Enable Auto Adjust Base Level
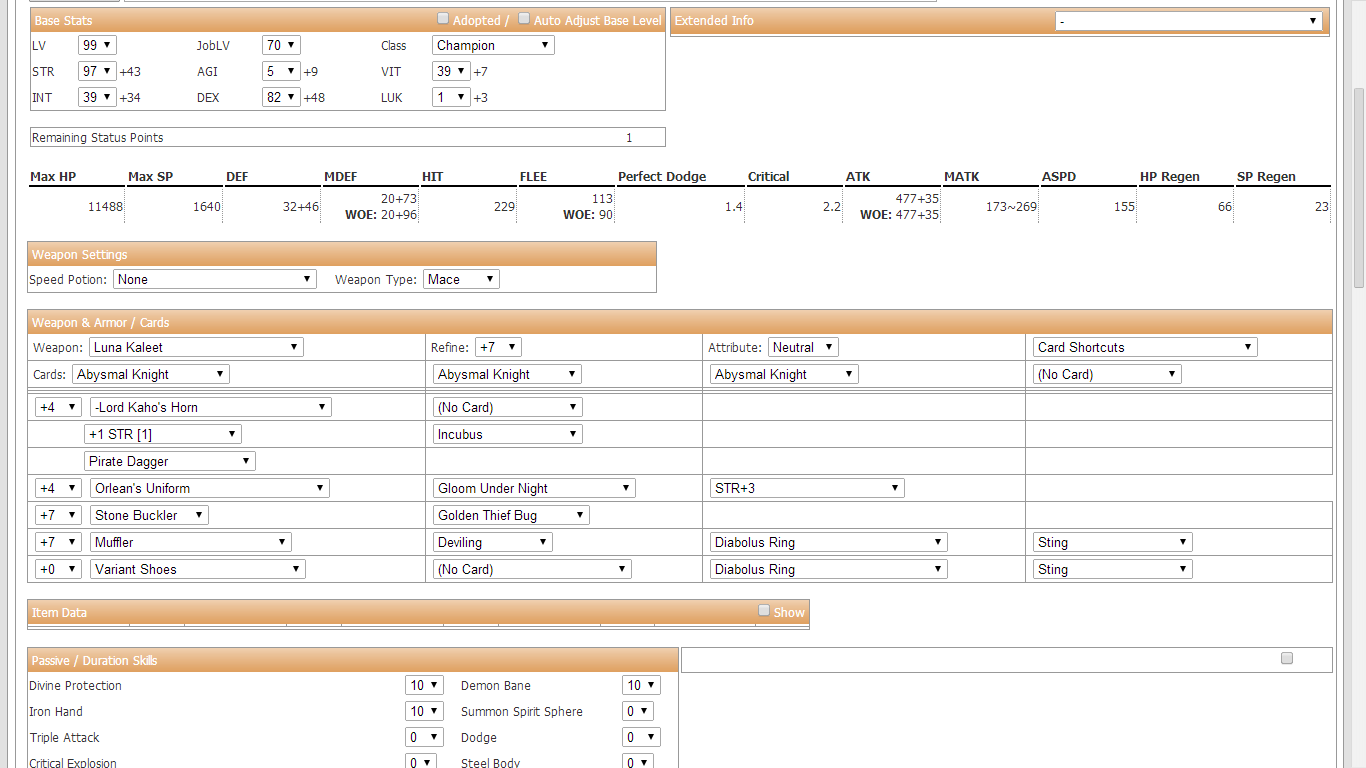 [x=523, y=18]
